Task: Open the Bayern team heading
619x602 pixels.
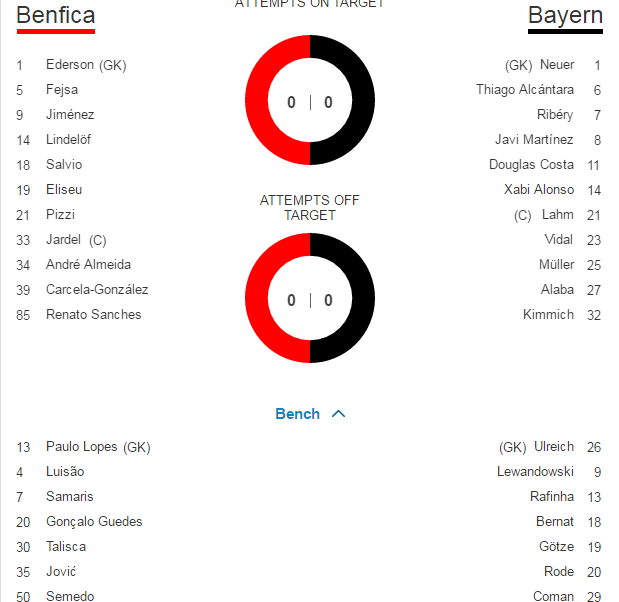Action: pos(565,16)
